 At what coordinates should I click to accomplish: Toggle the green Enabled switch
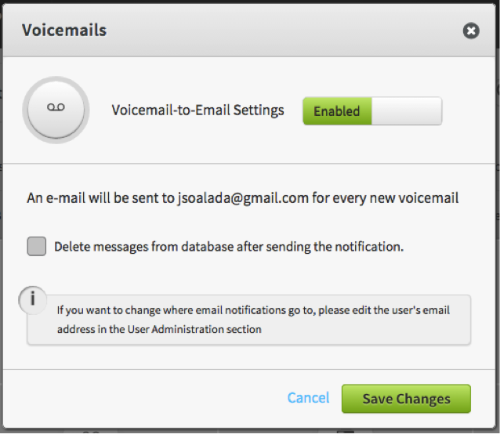tap(372, 111)
